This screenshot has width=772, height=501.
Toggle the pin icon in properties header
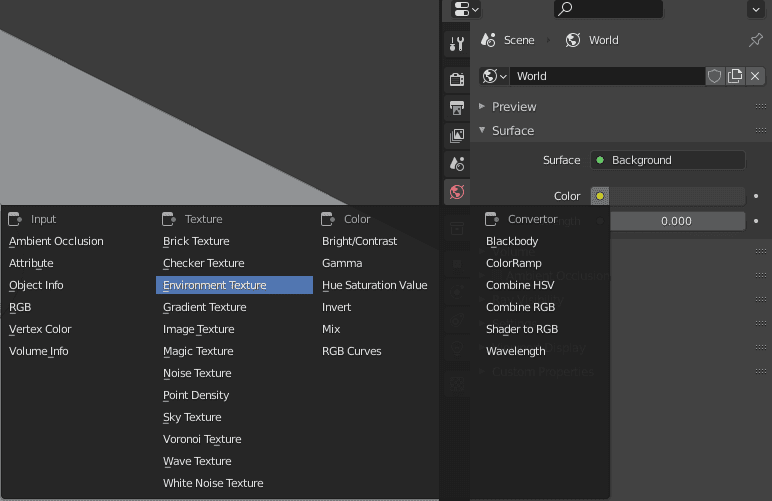click(x=756, y=40)
